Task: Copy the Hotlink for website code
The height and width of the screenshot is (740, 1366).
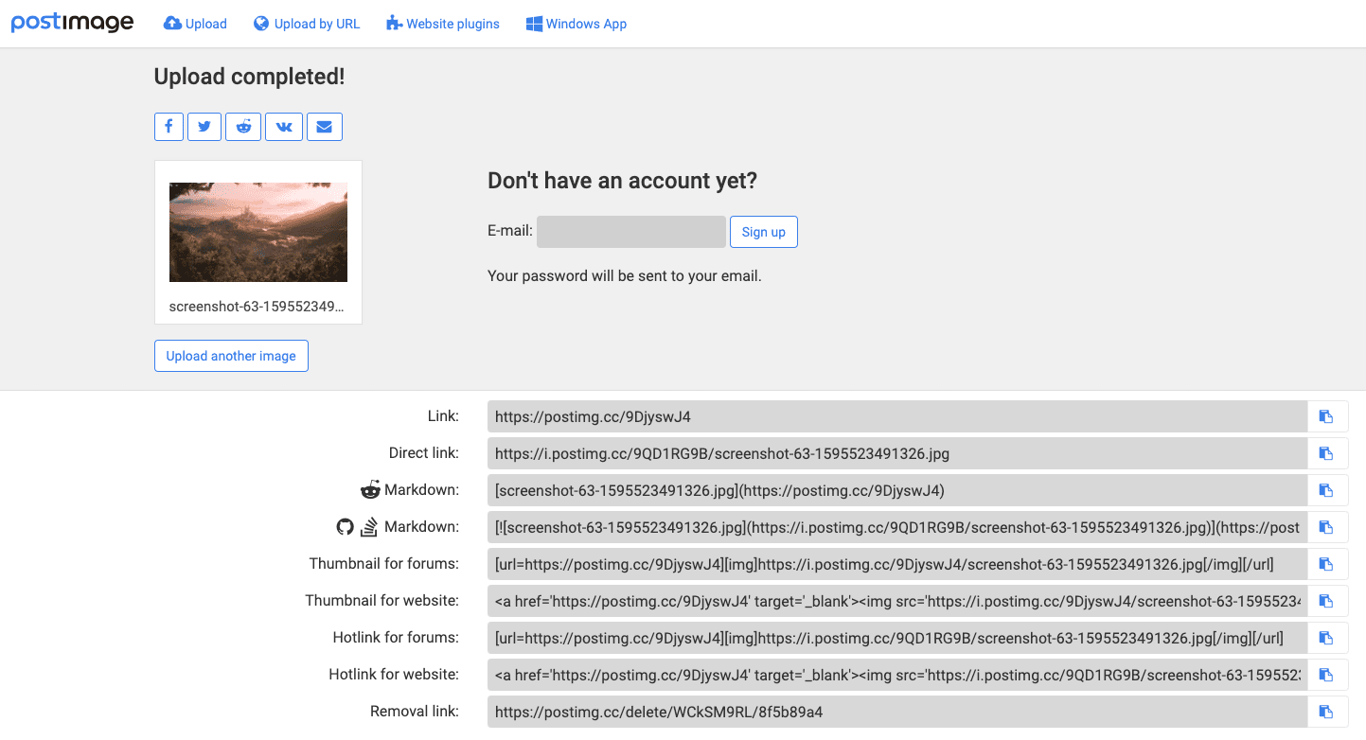Action: pyautogui.click(x=1327, y=675)
